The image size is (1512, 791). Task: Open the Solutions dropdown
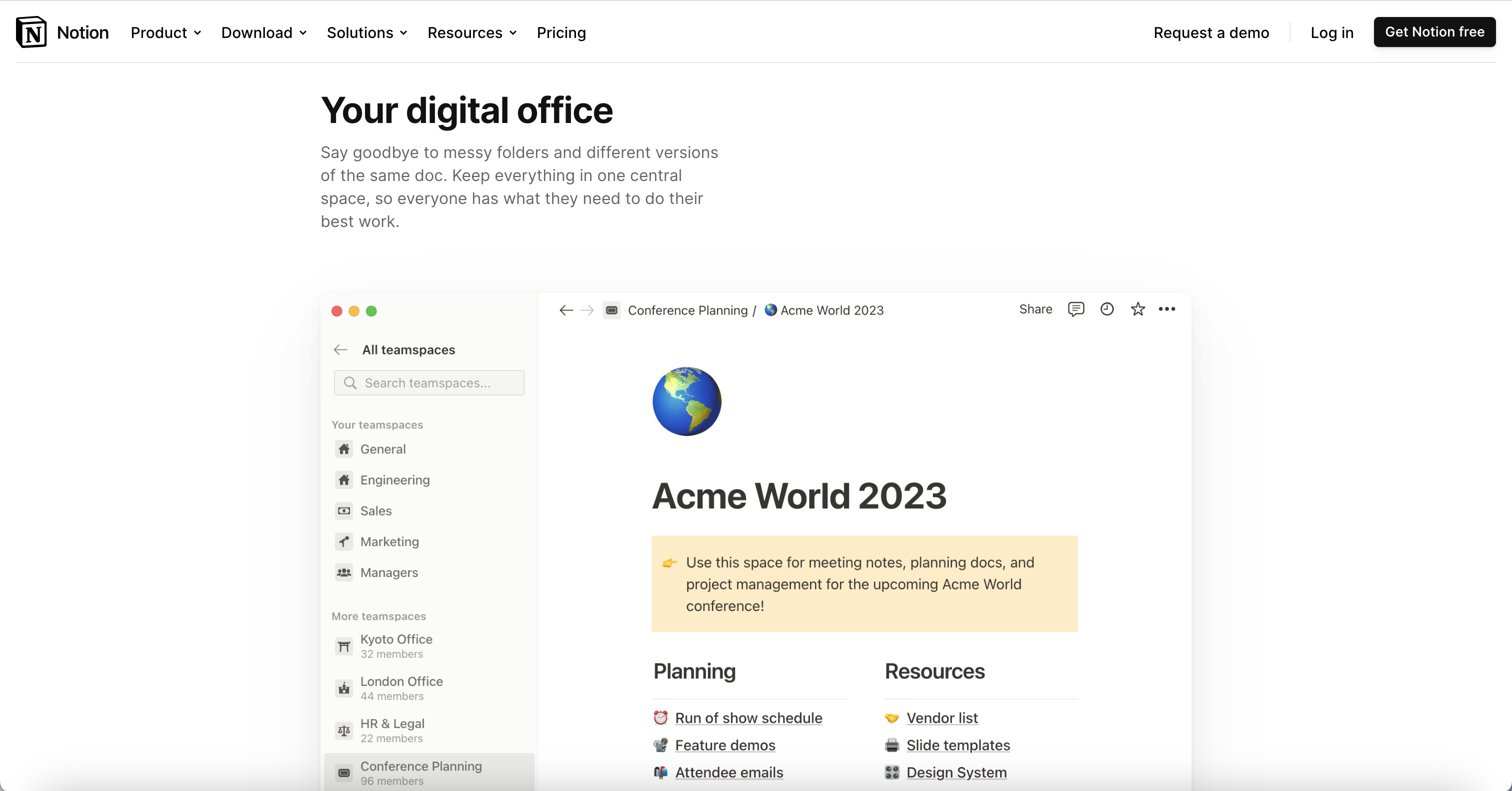(x=367, y=33)
